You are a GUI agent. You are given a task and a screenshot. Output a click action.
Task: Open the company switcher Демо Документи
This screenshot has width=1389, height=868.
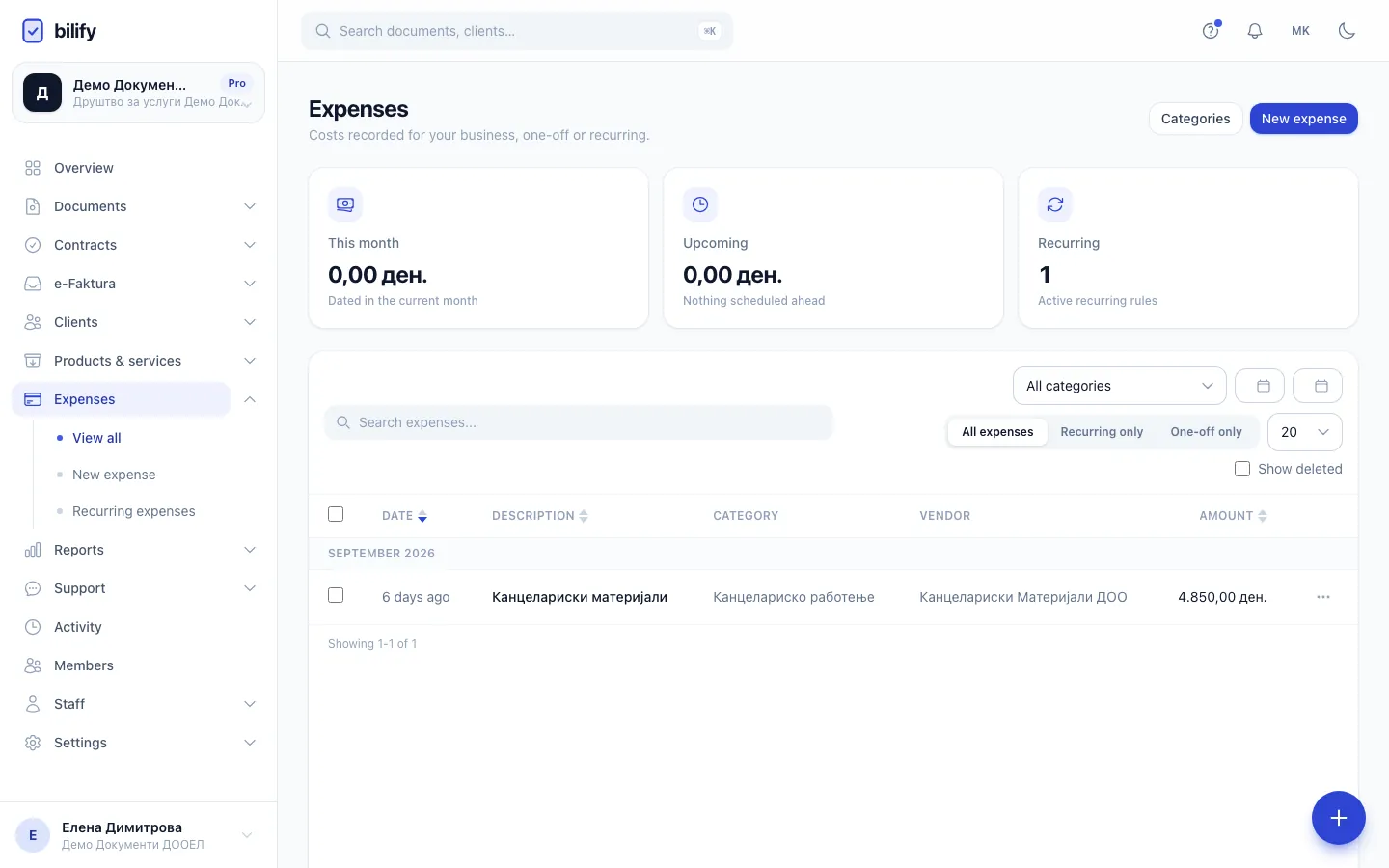coord(138,93)
